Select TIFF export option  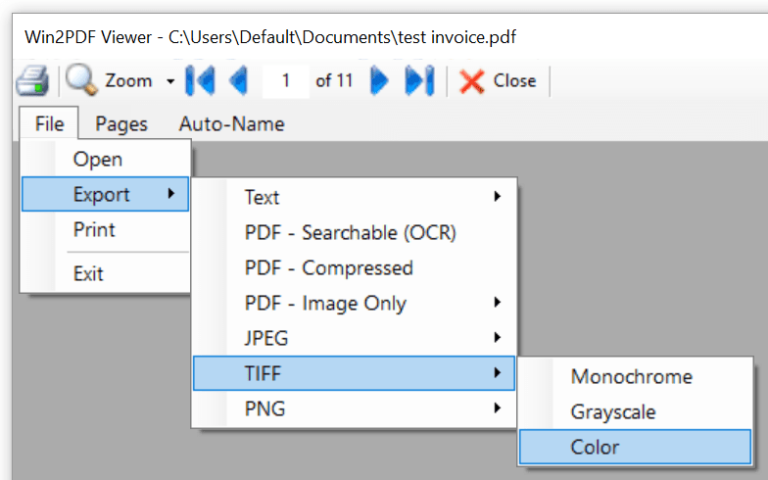coord(354,373)
